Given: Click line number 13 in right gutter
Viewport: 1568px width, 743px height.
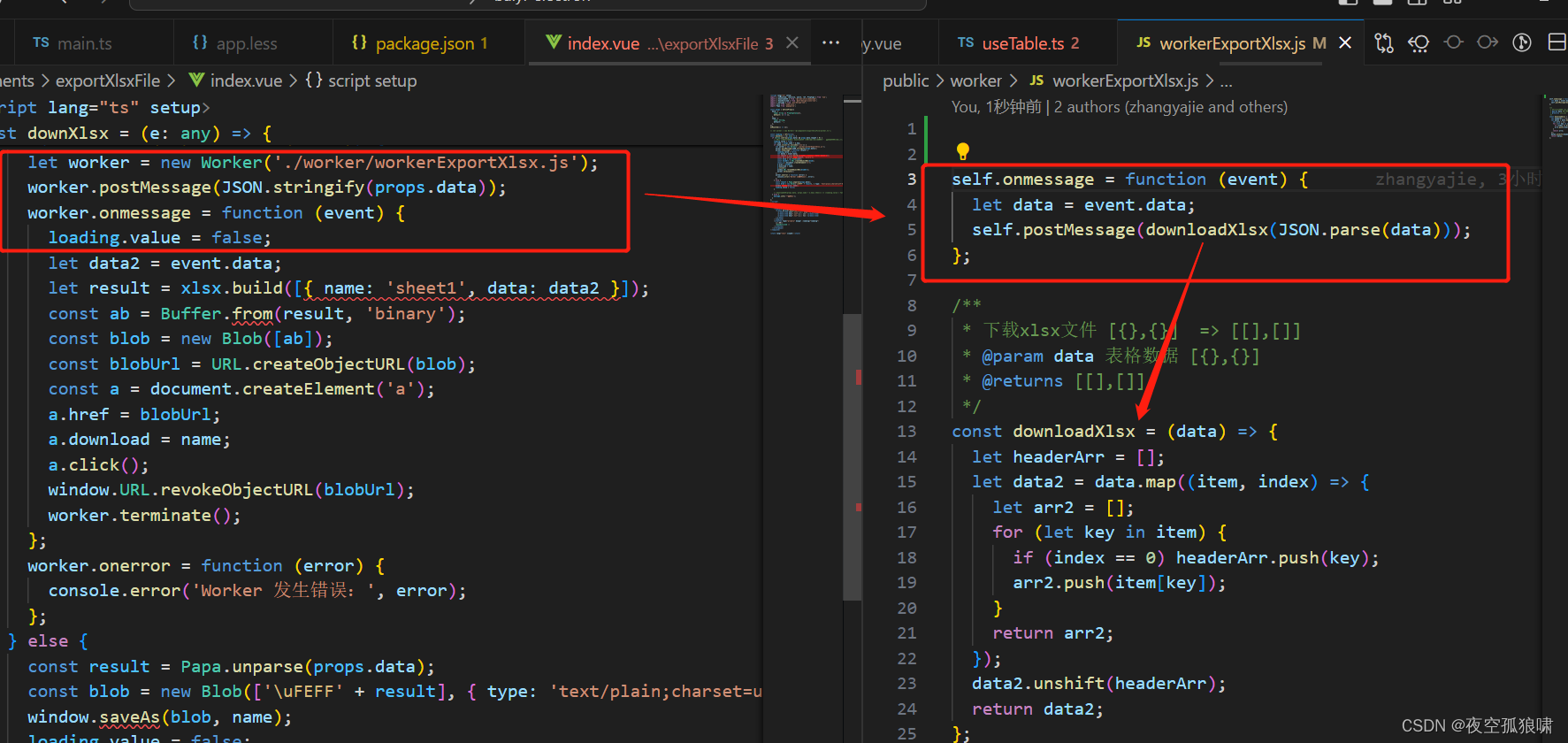Looking at the screenshot, I should point(906,432).
